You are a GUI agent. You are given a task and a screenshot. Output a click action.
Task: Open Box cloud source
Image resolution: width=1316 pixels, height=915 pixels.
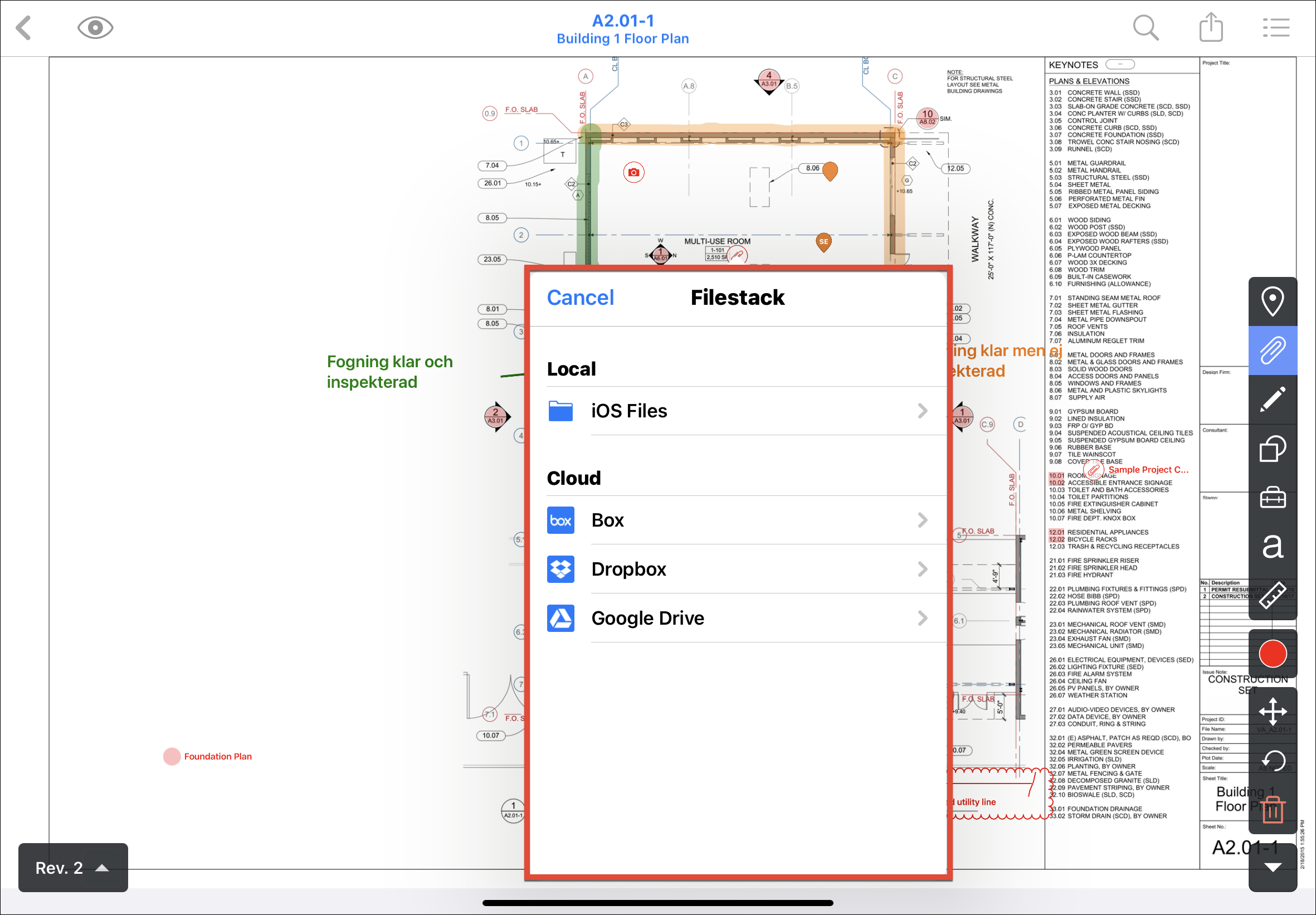[738, 520]
